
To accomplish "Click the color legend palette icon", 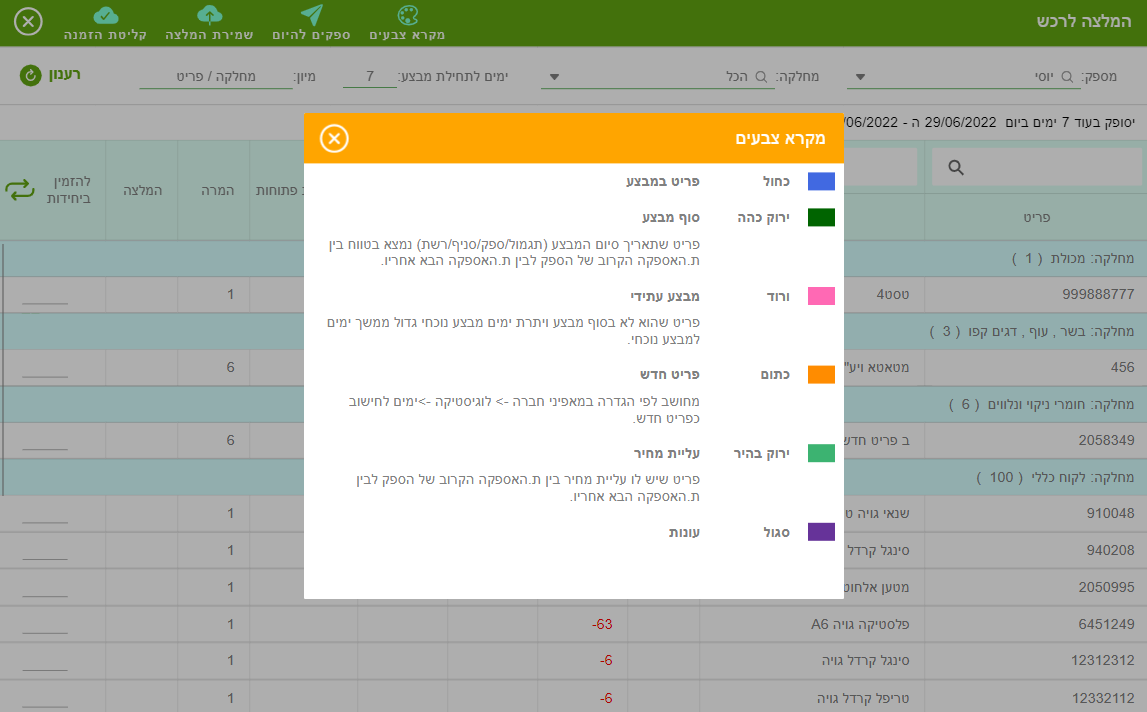I will 407,15.
